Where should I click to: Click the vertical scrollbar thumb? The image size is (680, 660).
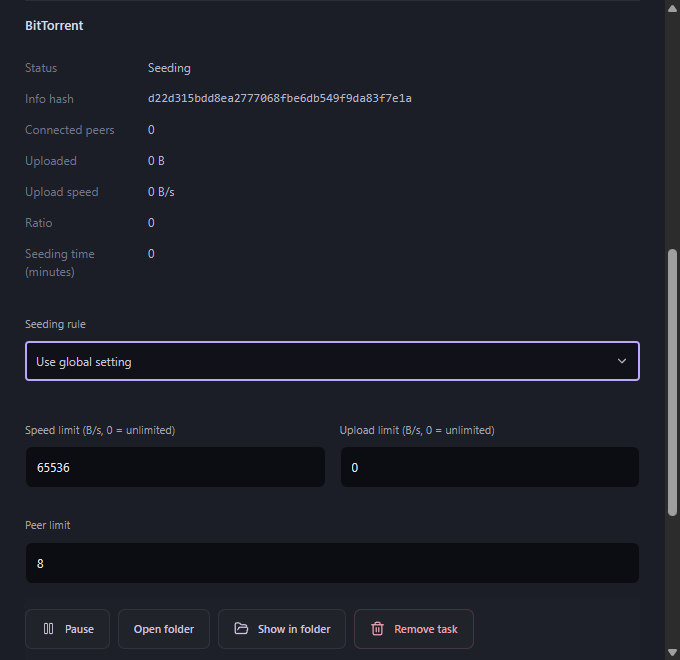673,382
